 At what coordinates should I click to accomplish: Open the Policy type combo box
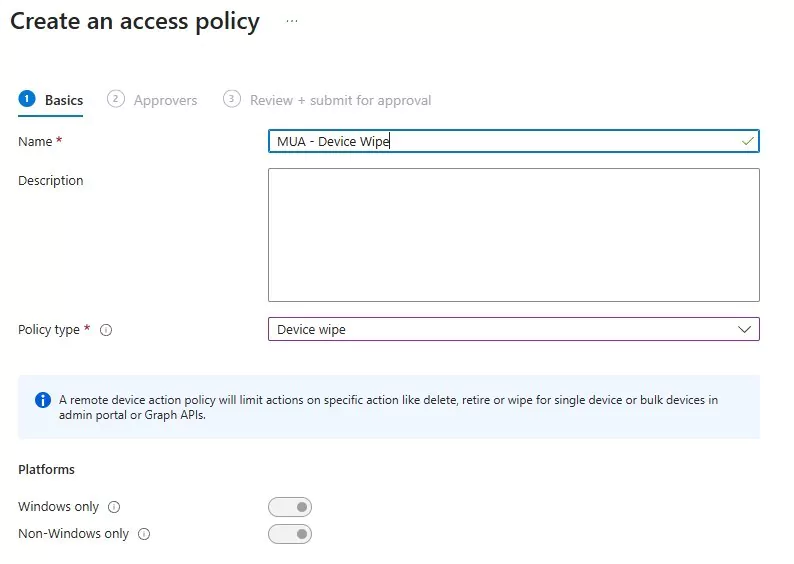(x=500, y=329)
